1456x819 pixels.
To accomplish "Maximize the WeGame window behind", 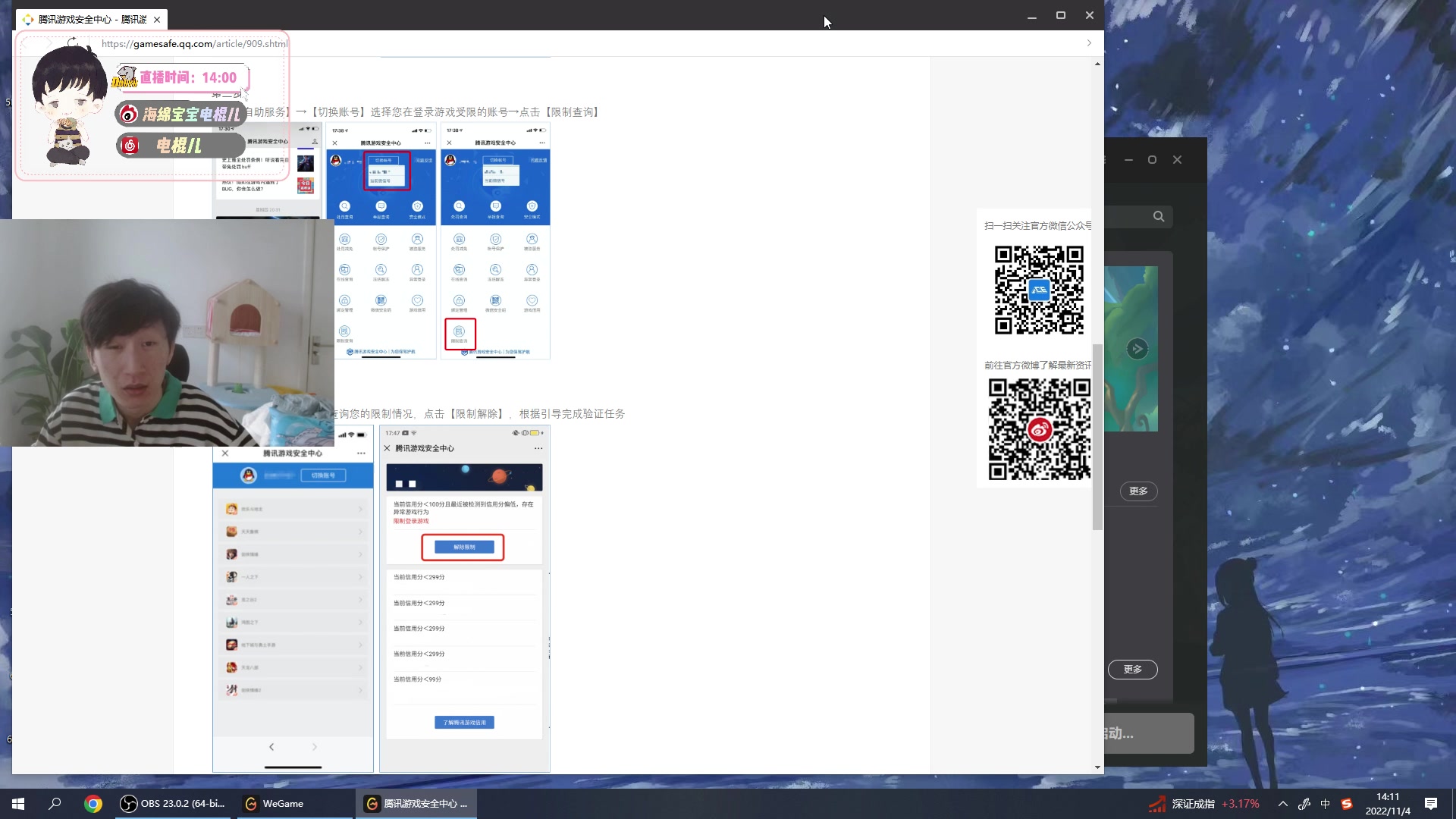I will (1152, 160).
